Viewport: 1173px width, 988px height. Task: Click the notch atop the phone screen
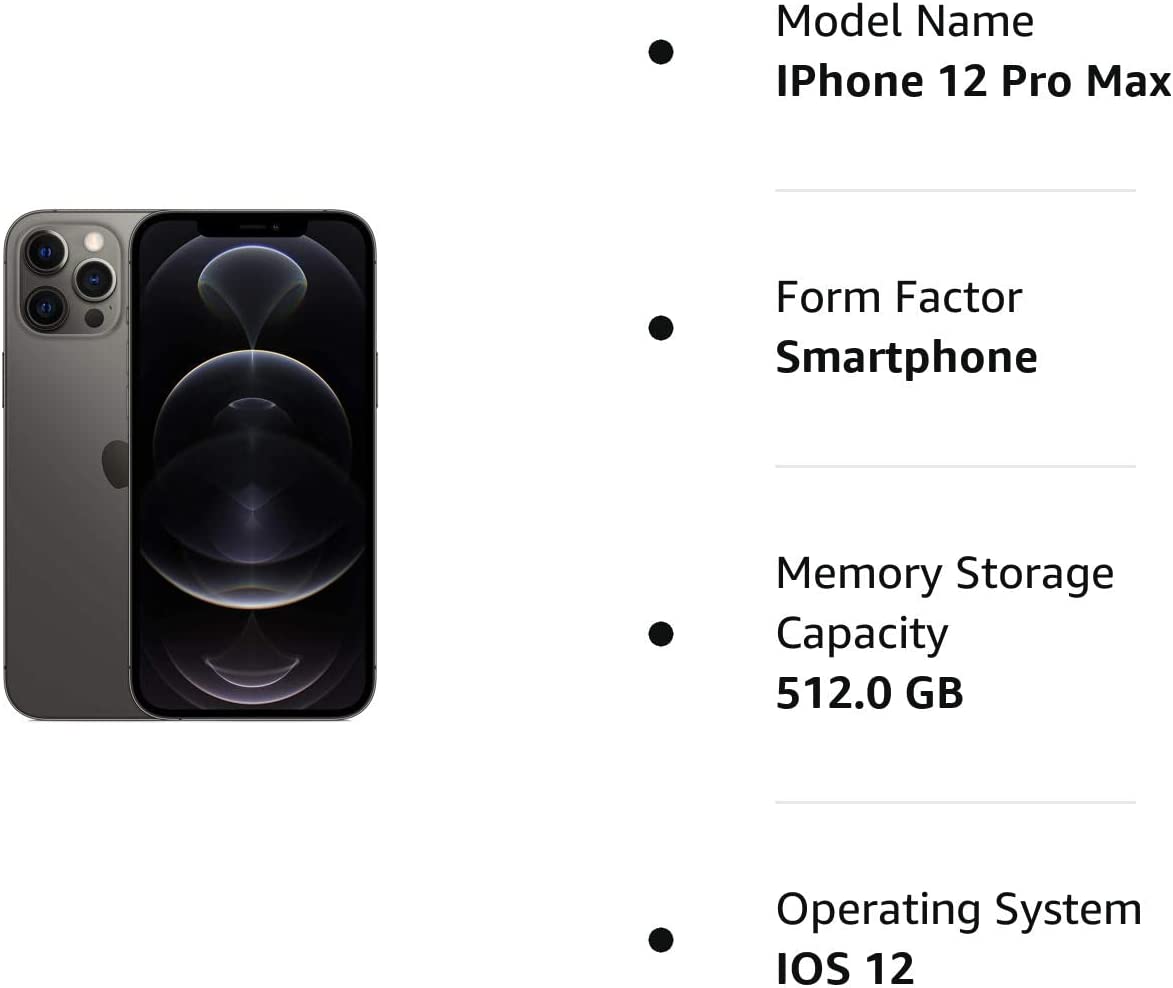252,226
